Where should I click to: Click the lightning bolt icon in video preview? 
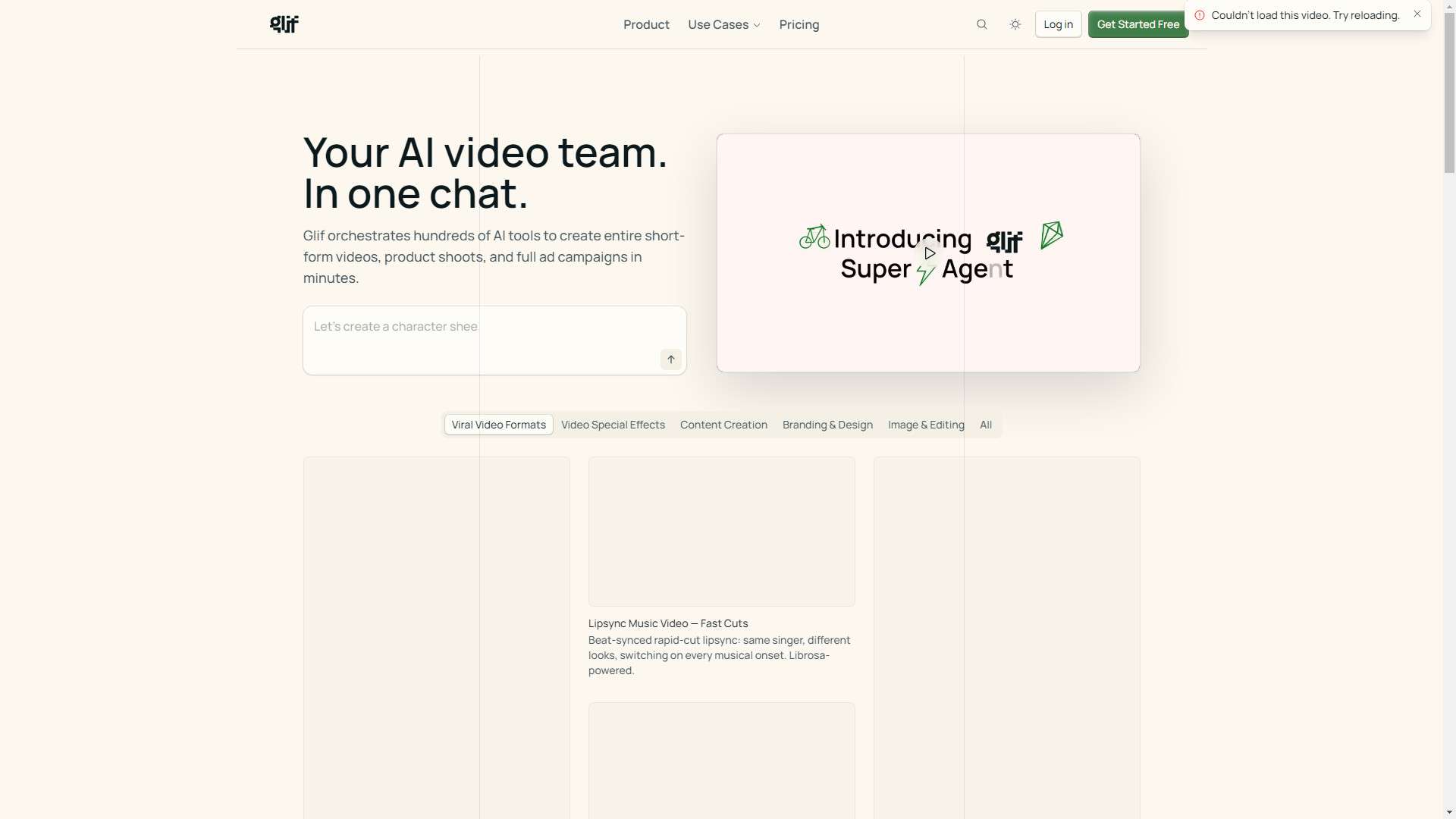(x=925, y=274)
